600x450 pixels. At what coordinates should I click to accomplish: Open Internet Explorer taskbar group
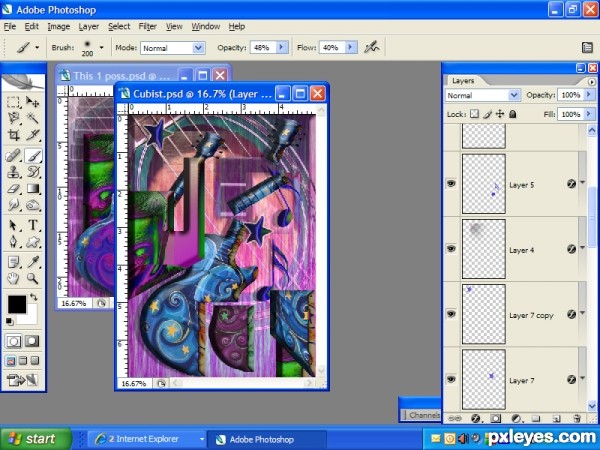click(x=147, y=439)
